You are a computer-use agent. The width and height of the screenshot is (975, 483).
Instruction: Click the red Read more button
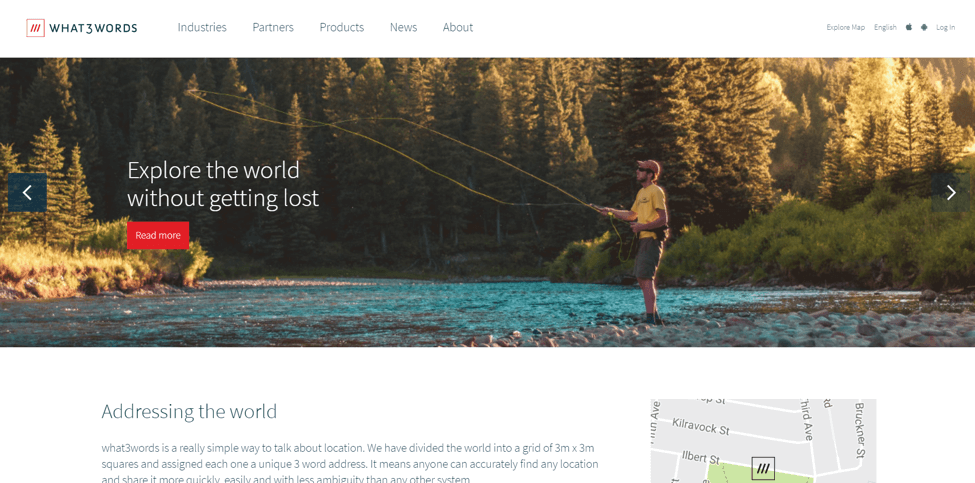click(158, 236)
